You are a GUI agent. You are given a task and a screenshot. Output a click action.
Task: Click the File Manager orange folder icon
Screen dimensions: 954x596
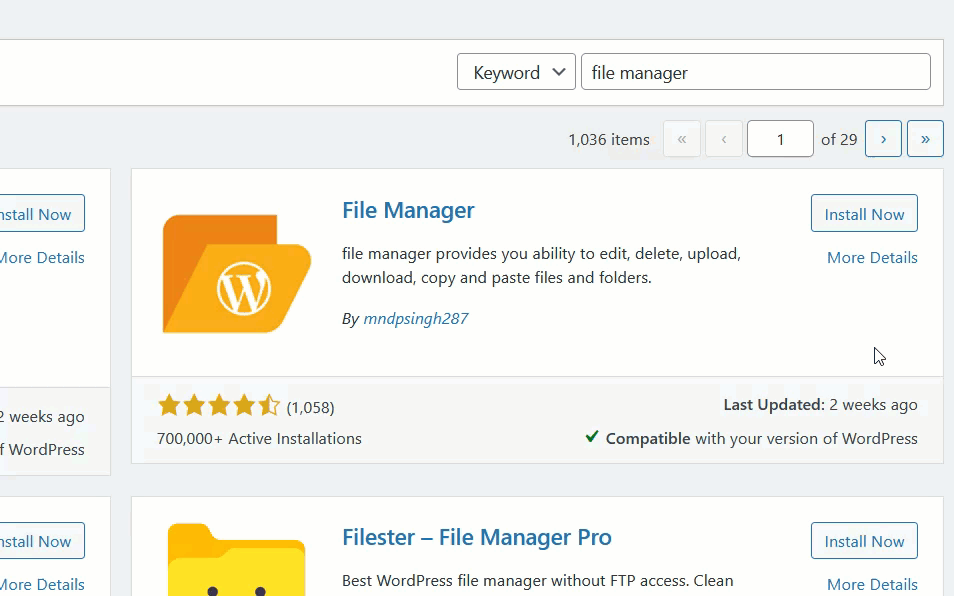pyautogui.click(x=237, y=273)
